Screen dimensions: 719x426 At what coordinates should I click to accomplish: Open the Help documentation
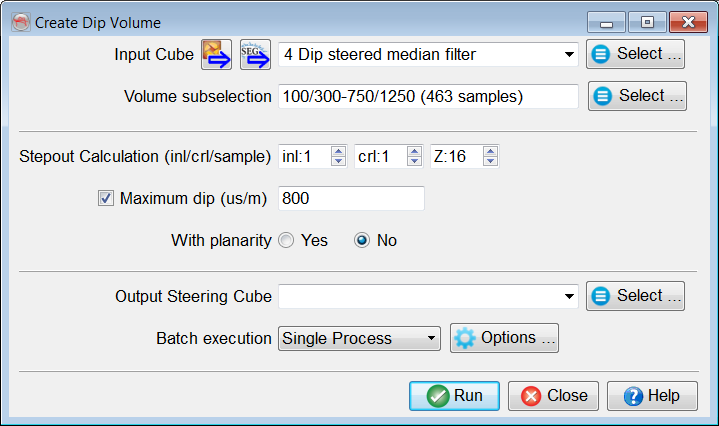tap(651, 396)
